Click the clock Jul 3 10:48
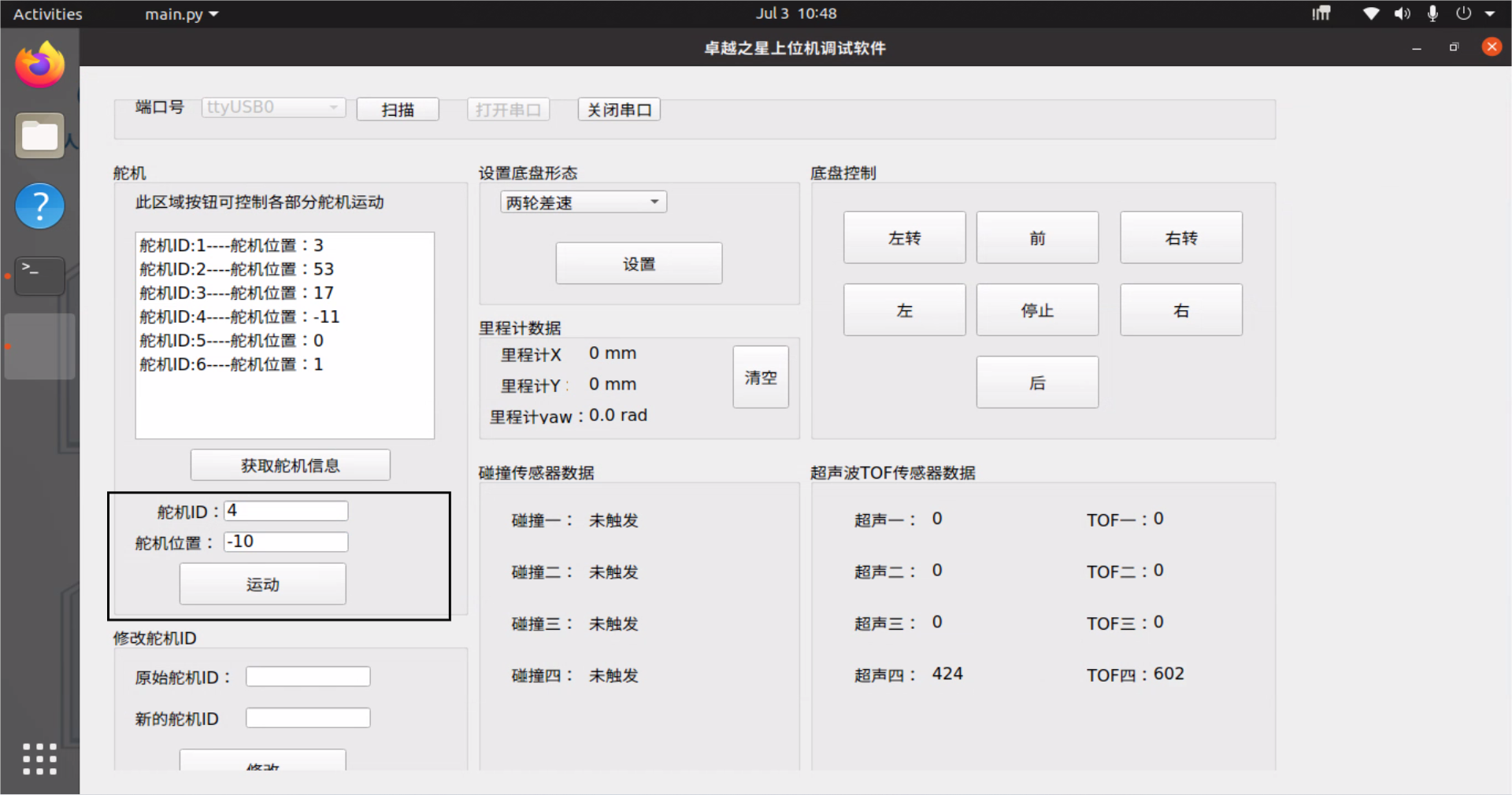Screen dimensions: 1512x795 [796, 13]
